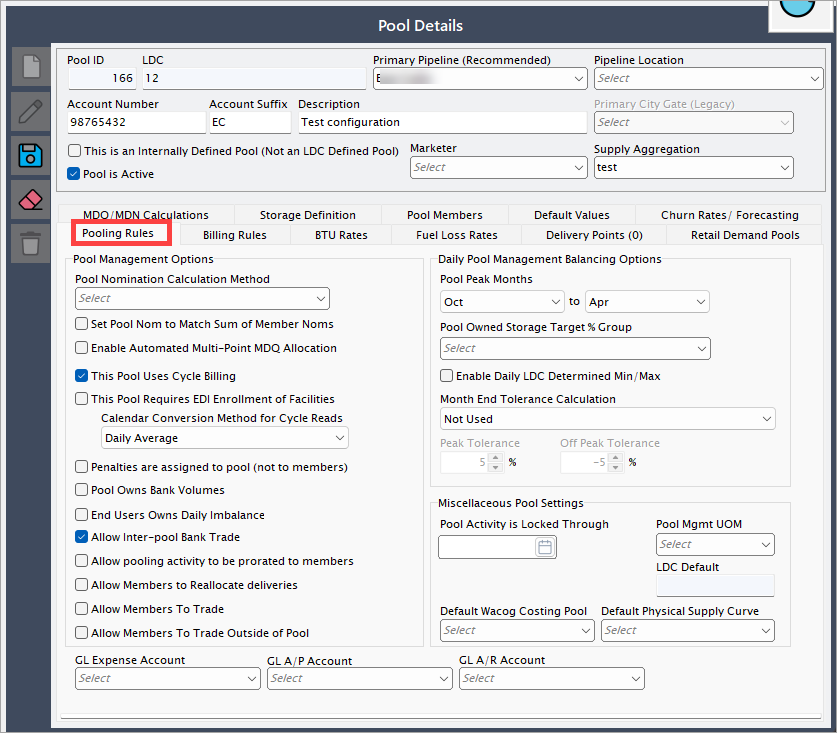The image size is (837, 733).
Task: Open Month End Tolerance Calculation dropdown
Action: (x=607, y=419)
